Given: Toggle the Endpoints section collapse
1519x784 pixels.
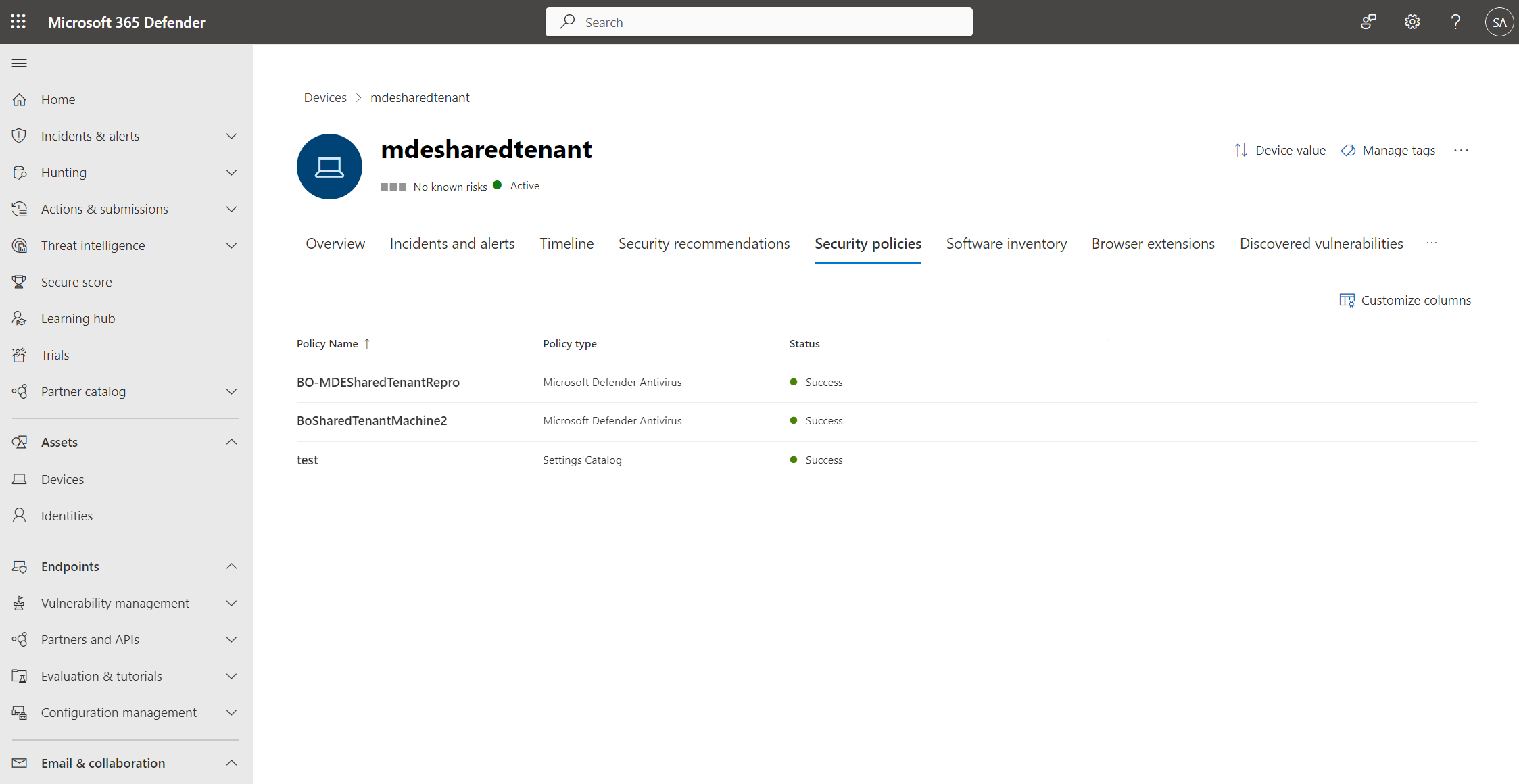Looking at the screenshot, I should pos(231,566).
